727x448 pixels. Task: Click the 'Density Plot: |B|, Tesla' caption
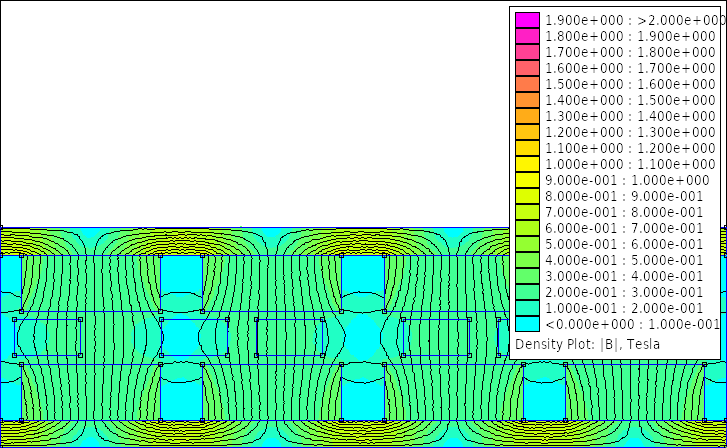(587, 345)
